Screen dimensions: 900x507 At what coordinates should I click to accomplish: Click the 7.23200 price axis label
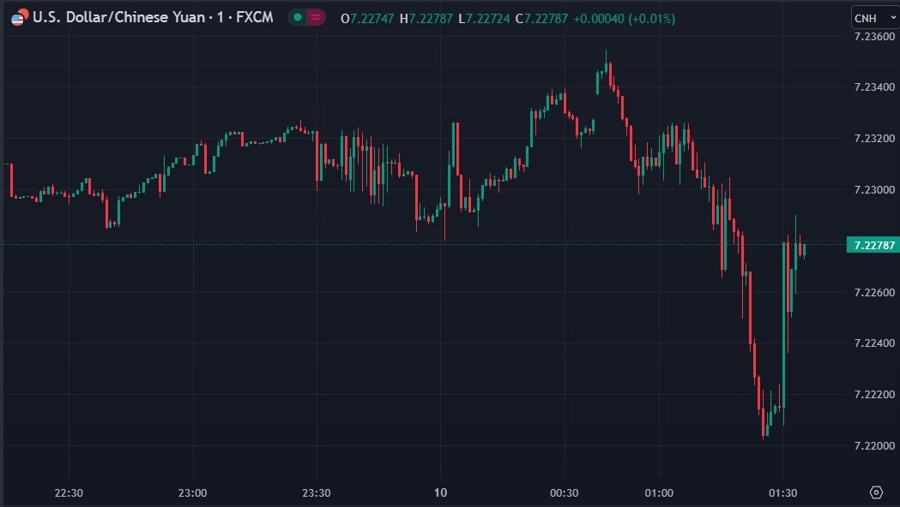pyautogui.click(x=874, y=138)
